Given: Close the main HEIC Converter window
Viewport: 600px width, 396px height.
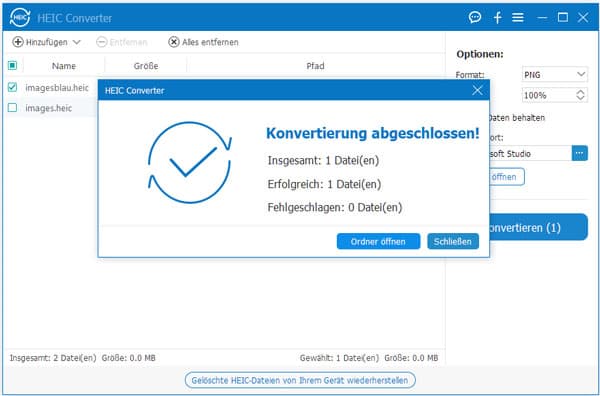Looking at the screenshot, I should point(583,17).
